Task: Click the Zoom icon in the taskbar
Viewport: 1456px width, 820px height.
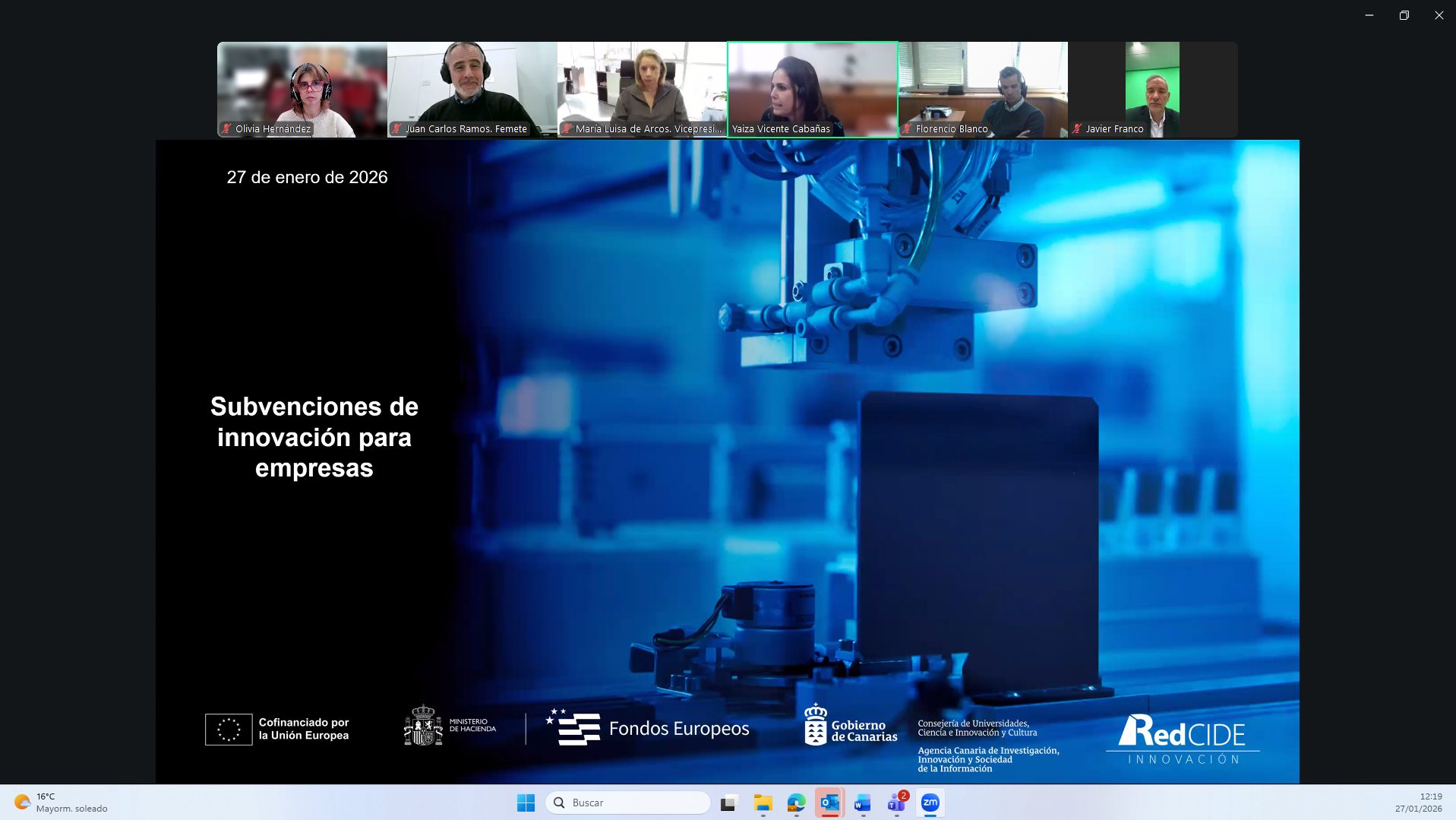Action: click(930, 803)
